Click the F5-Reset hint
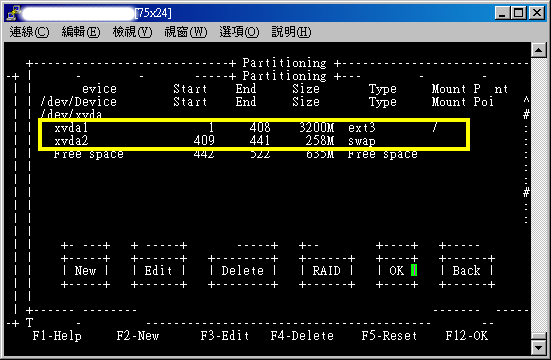 coord(389,336)
